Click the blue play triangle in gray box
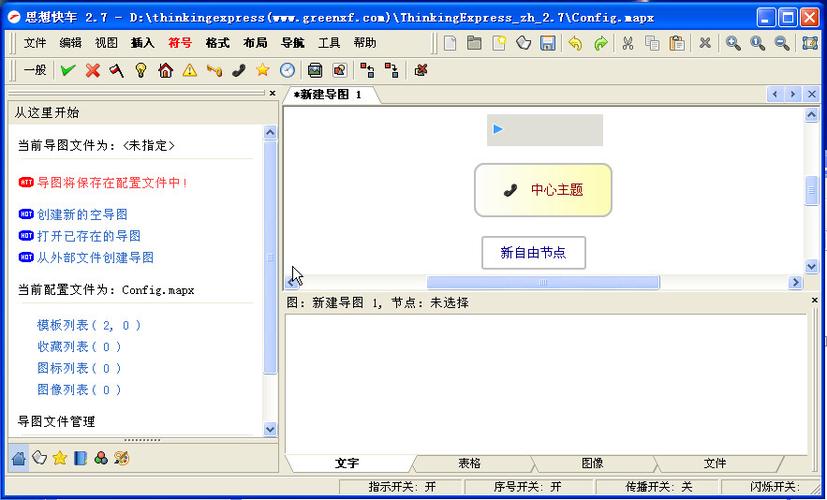Viewport: 827px width, 500px height. click(x=498, y=129)
